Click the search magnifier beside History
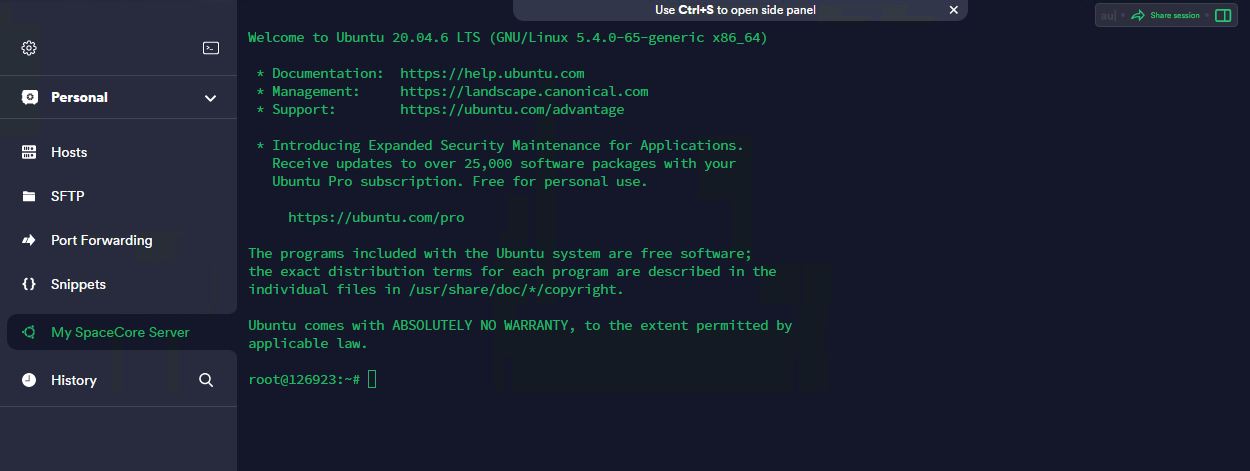This screenshot has width=1250, height=471. [x=206, y=380]
